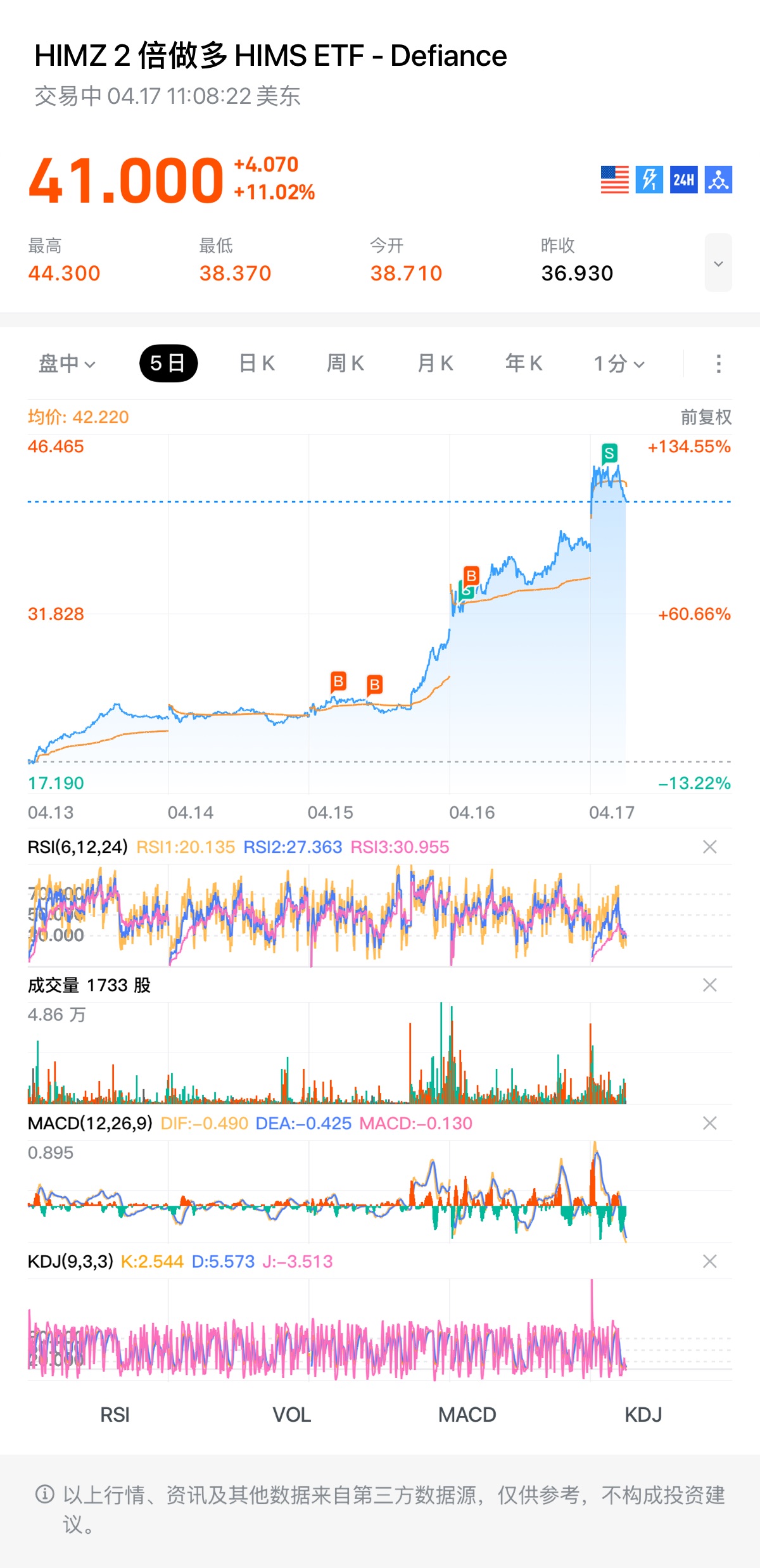Toggle the MACD indicator at bottom
760x1568 pixels.
tap(467, 1415)
